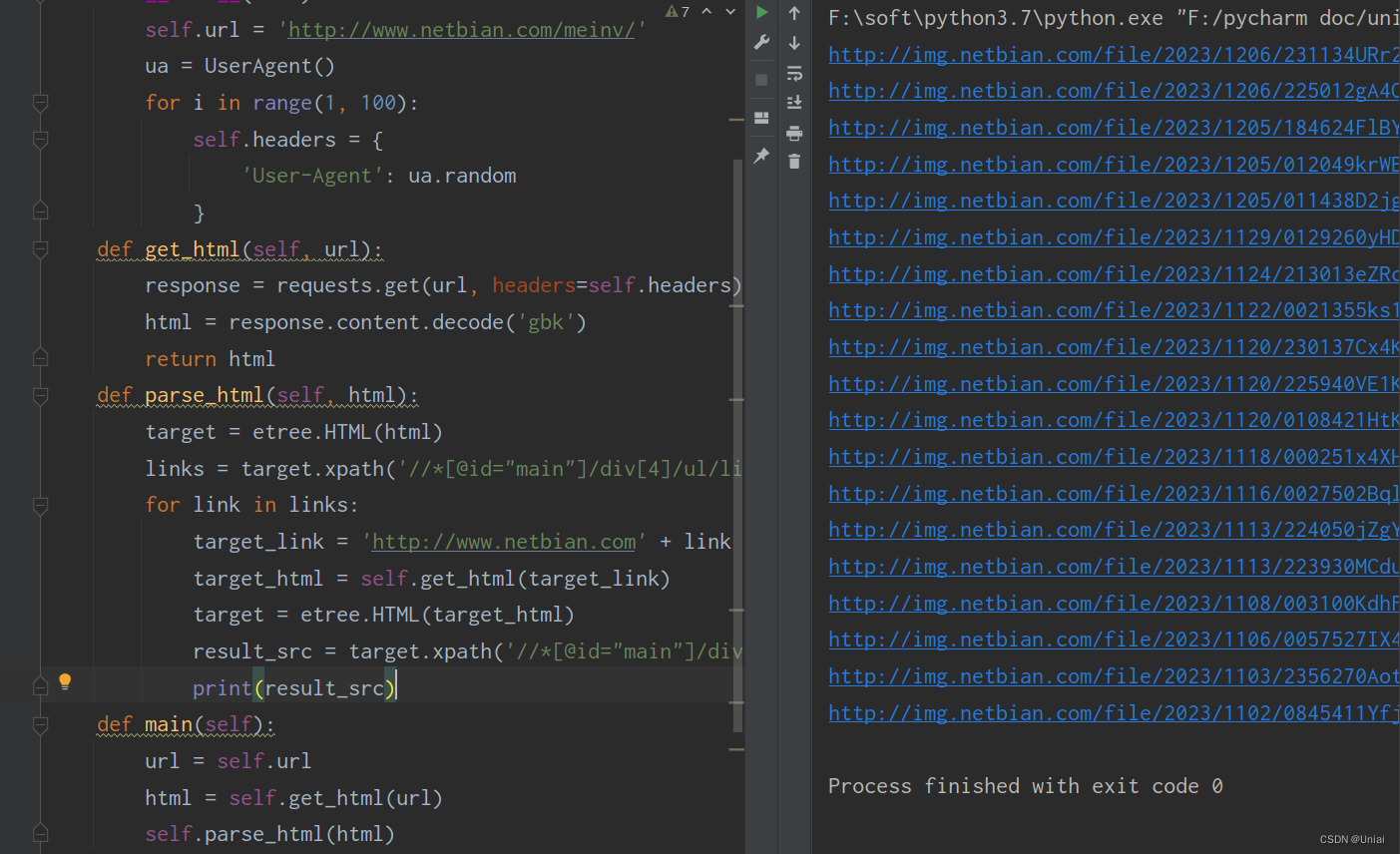
Task: Click the 'result_src = target.xpath' line
Action: (468, 651)
